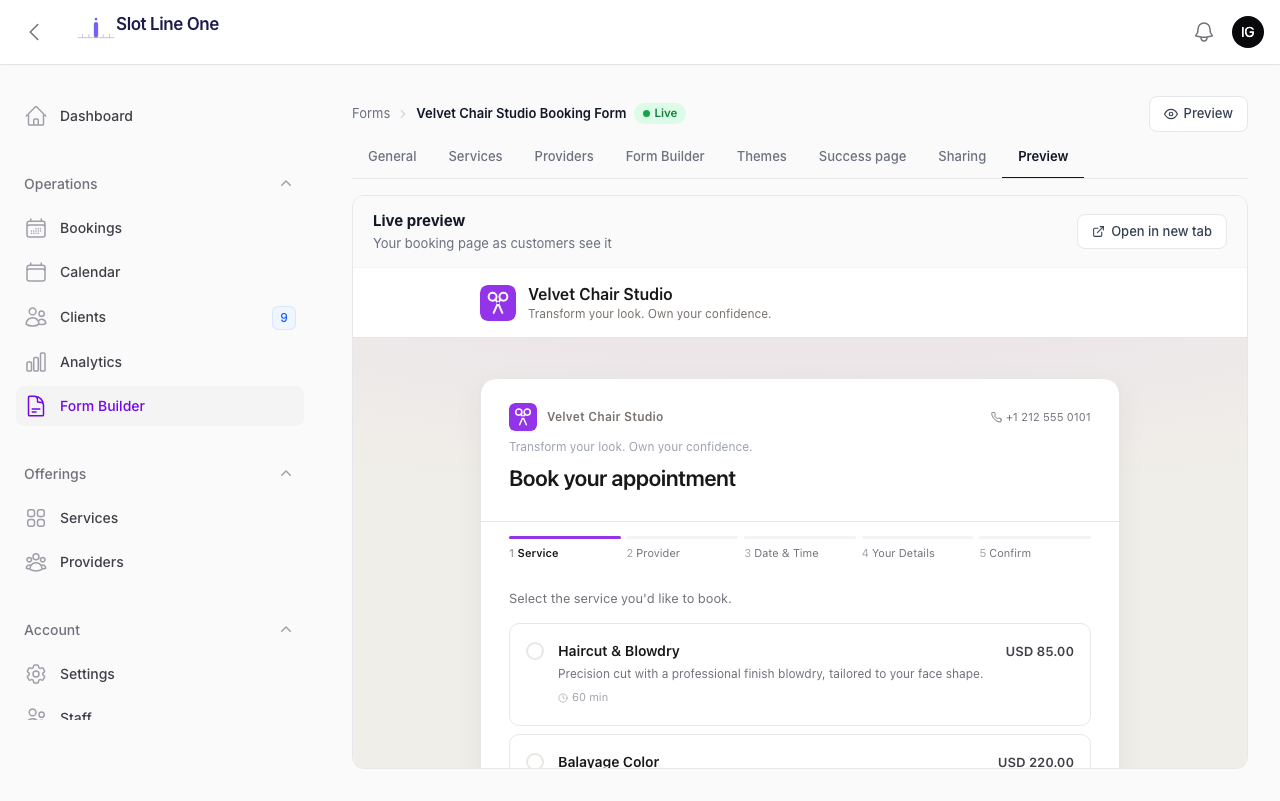This screenshot has height=801, width=1280.
Task: Click the phone icon beside +1 212 555 0101
Action: pos(996,417)
